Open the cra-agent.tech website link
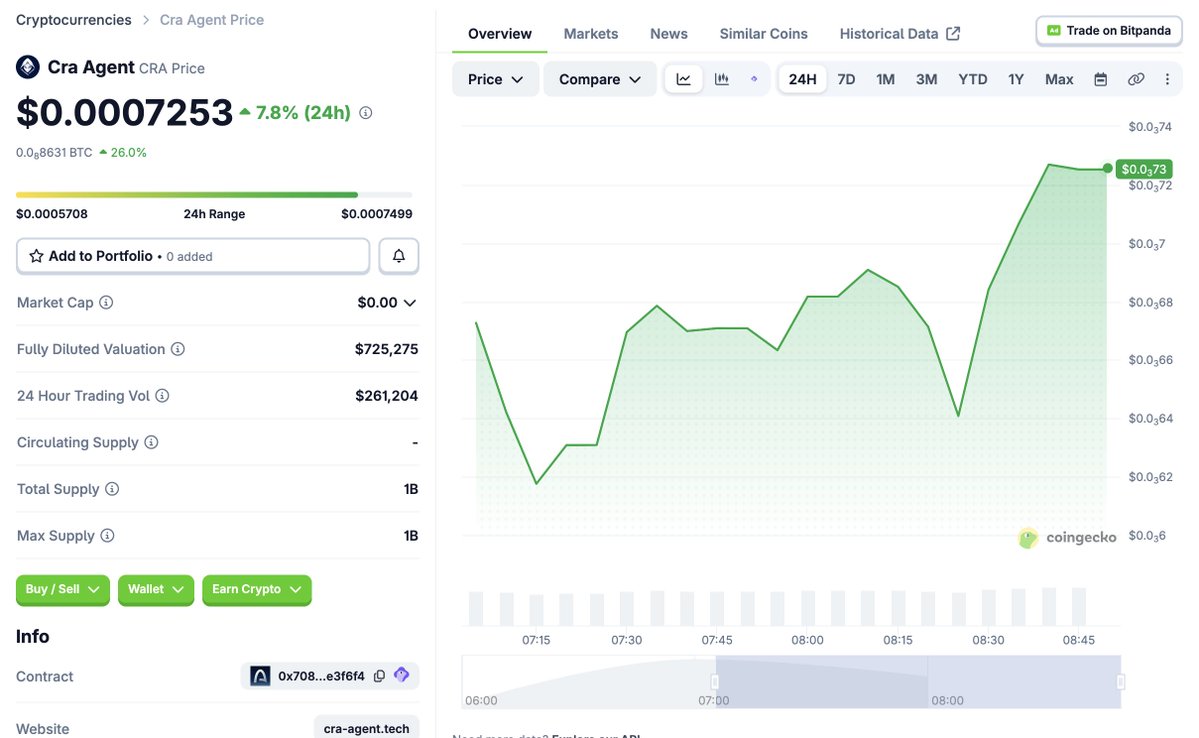This screenshot has height=738, width=1199. coord(366,728)
